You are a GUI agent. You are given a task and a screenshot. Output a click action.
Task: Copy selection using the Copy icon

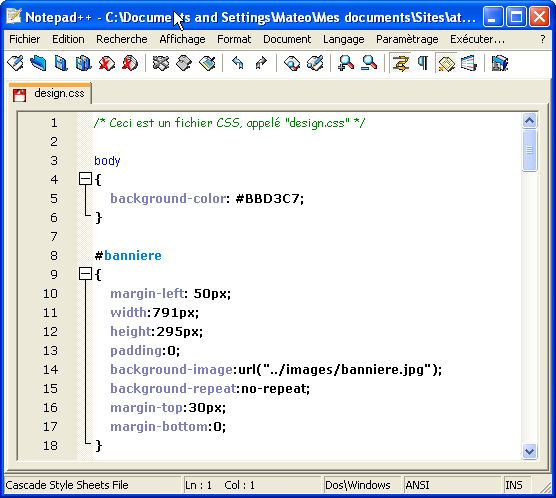point(184,64)
